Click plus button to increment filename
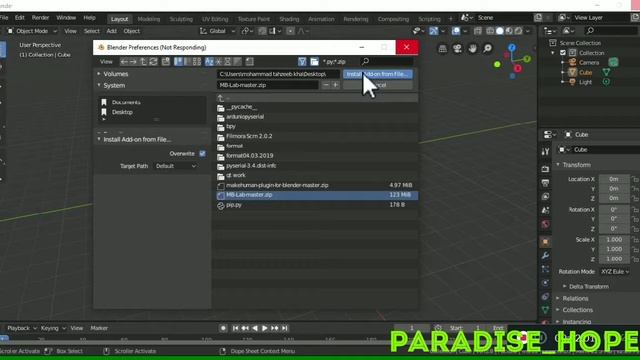Image resolution: width=640 pixels, height=360 pixels. coord(335,85)
